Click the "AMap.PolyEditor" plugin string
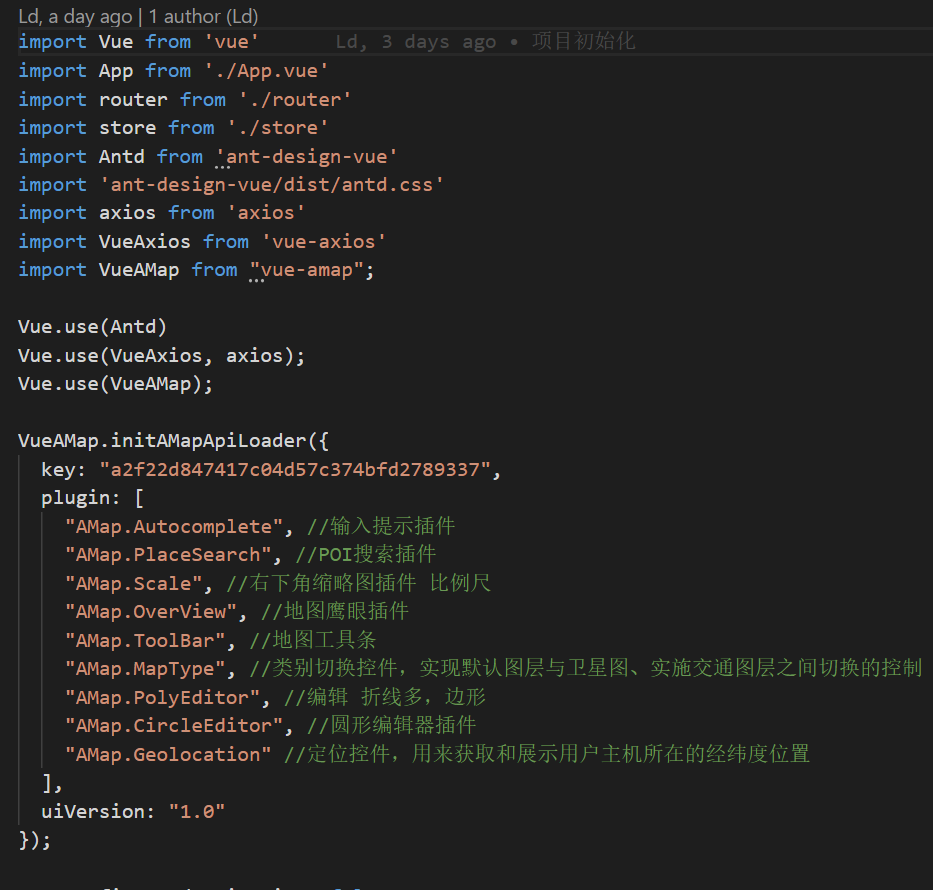The width and height of the screenshot is (933, 890). pyautogui.click(x=162, y=697)
